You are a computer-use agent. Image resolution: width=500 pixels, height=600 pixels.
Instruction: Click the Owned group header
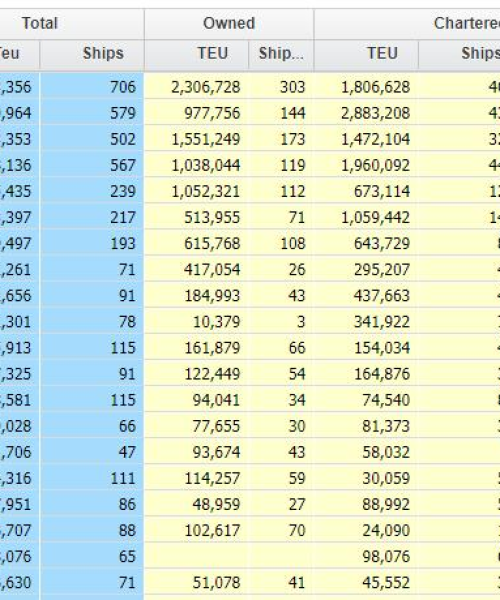229,24
